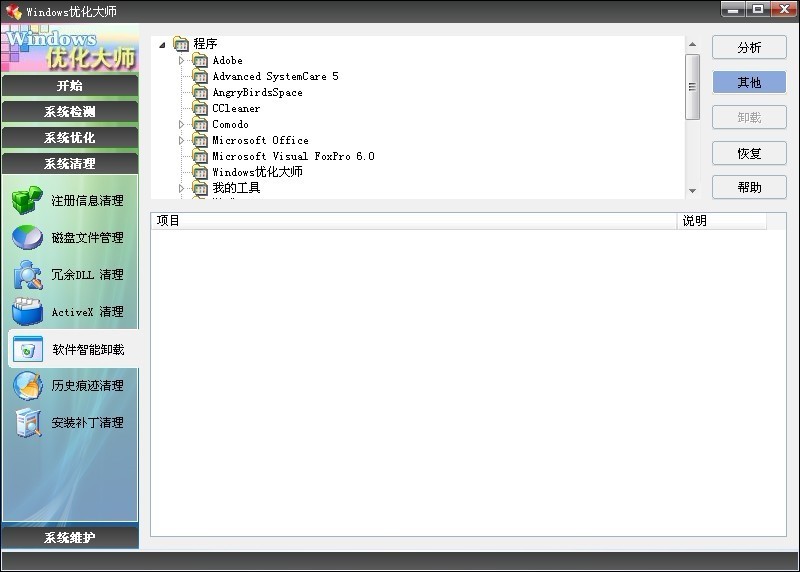Minimize the Windows优化大师 window
This screenshot has height=572, width=800.
coord(733,10)
